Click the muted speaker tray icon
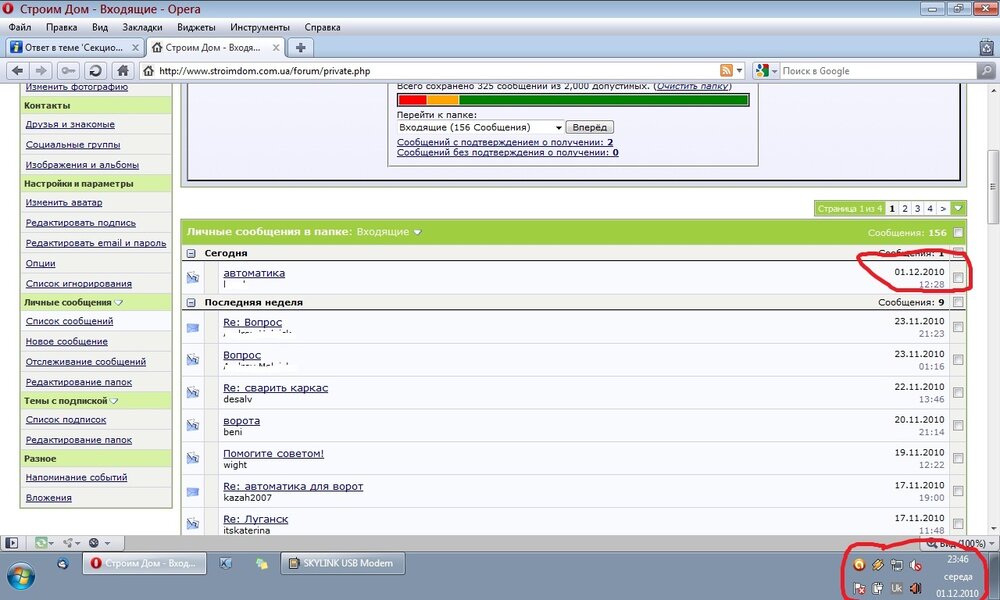This screenshot has width=1000, height=600. tap(915, 565)
